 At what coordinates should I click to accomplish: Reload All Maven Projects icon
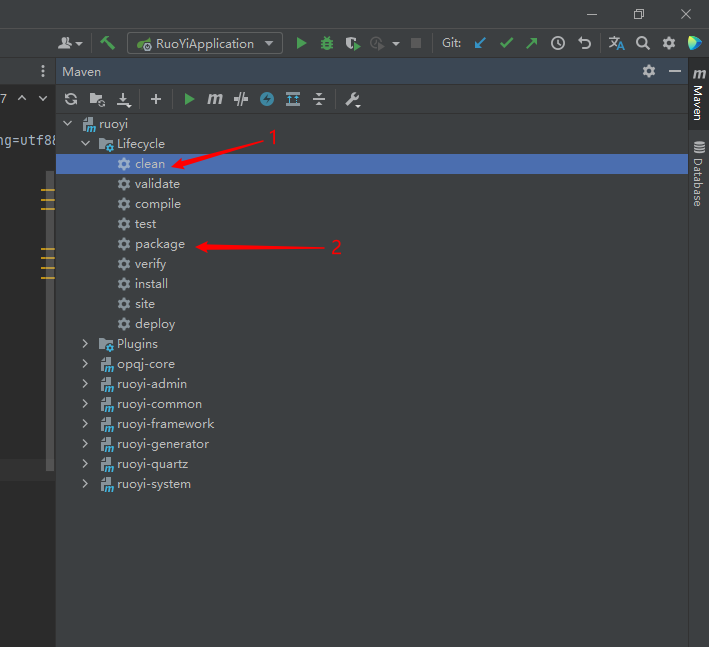coord(71,99)
